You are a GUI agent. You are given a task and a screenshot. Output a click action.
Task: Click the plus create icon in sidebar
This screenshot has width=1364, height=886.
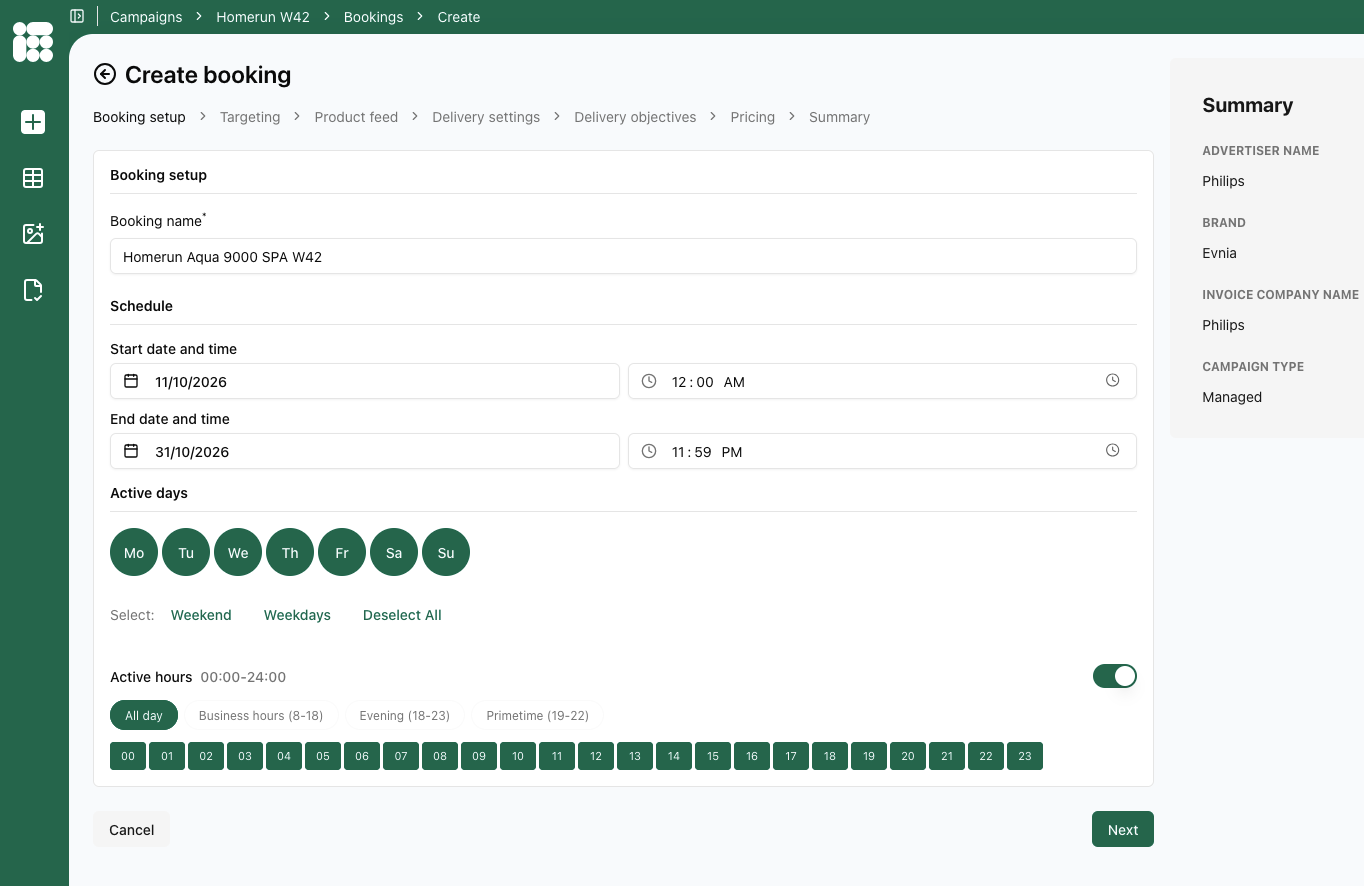click(33, 122)
